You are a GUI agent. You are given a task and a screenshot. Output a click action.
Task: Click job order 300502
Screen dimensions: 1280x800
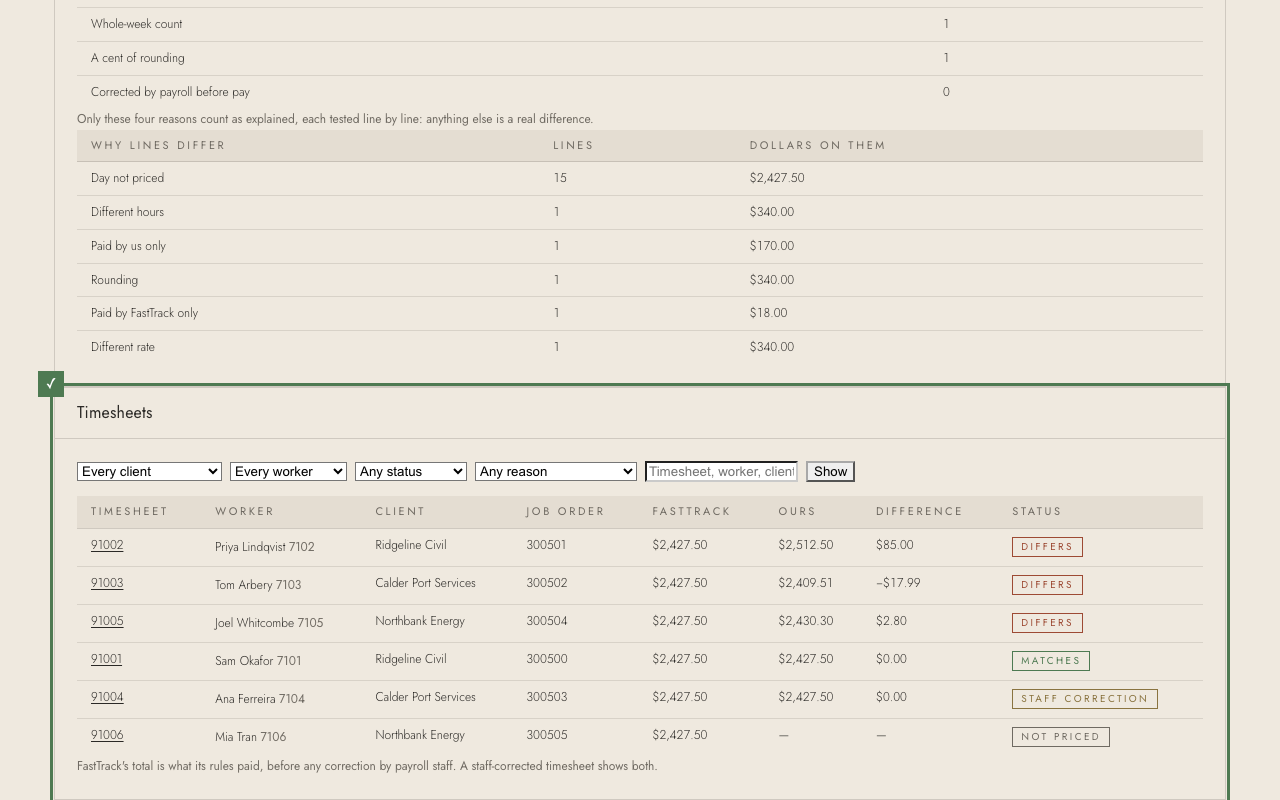[x=547, y=583]
